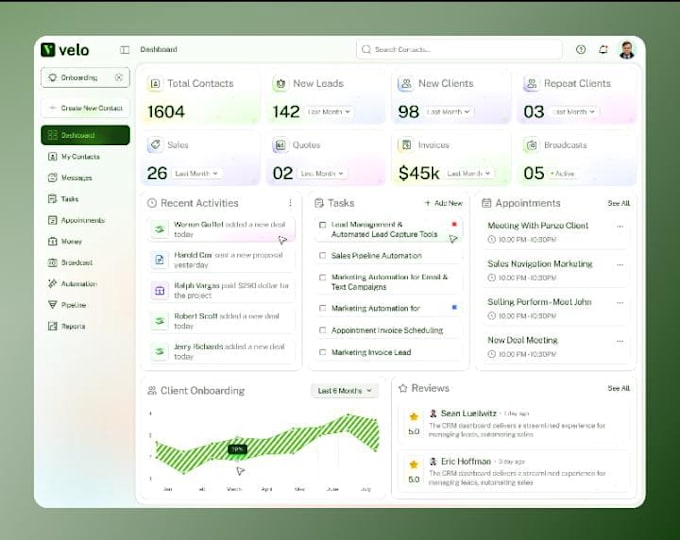Click the Robert Scott deal icon
Viewport: 680px width, 540px height.
(160, 321)
